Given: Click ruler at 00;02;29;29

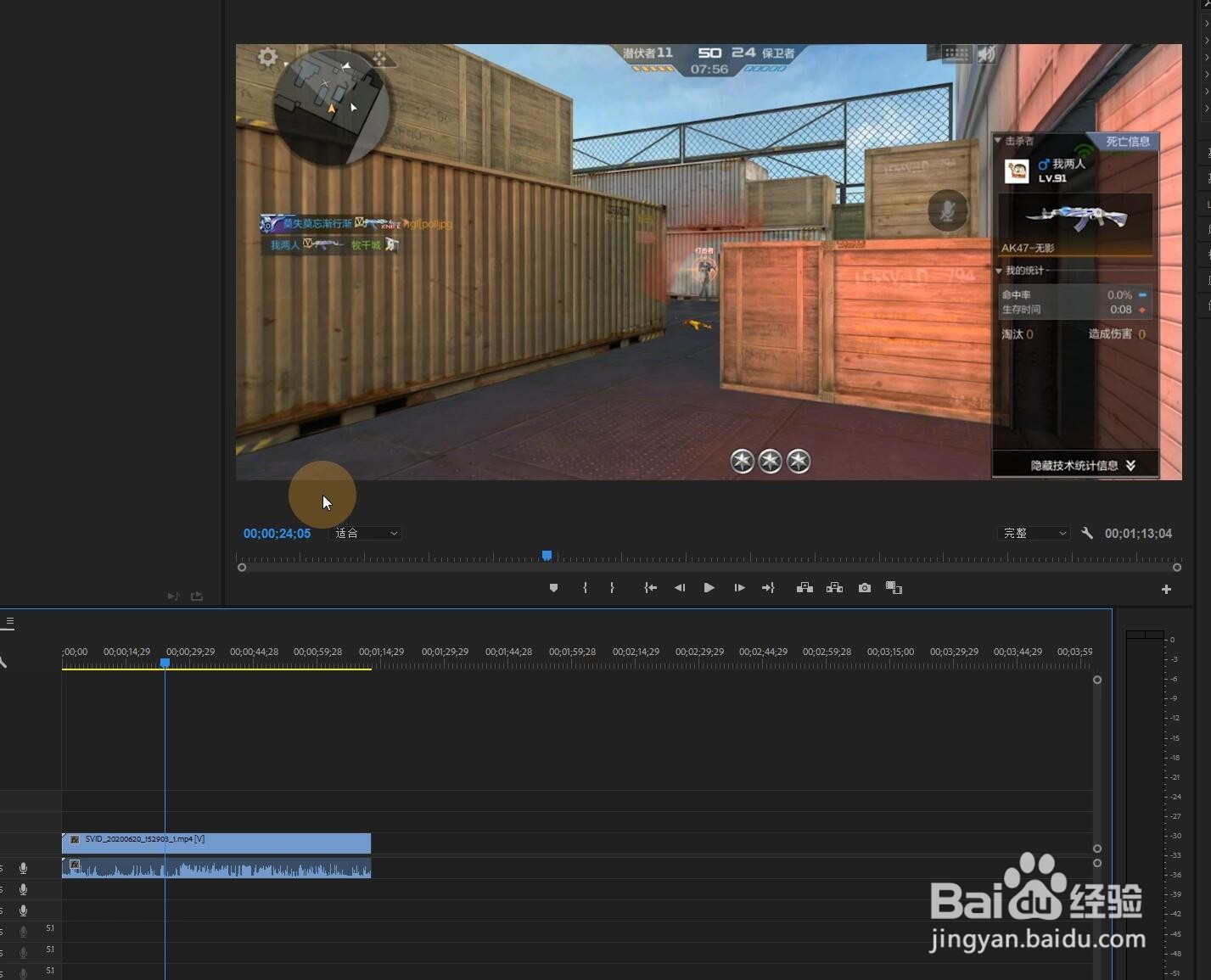Looking at the screenshot, I should [x=699, y=652].
